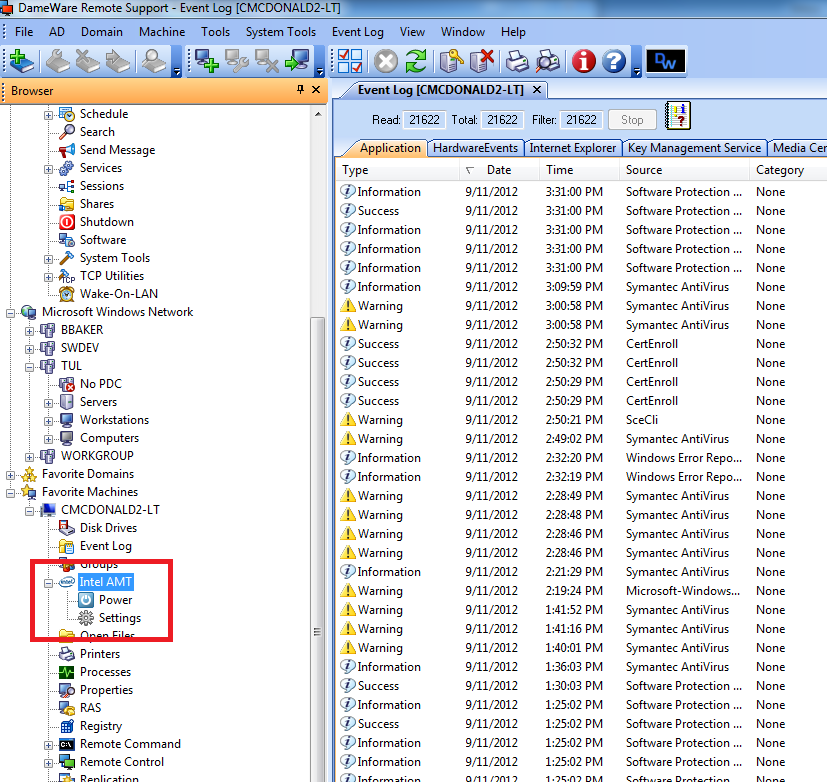Select Registry in the tree

point(101,726)
